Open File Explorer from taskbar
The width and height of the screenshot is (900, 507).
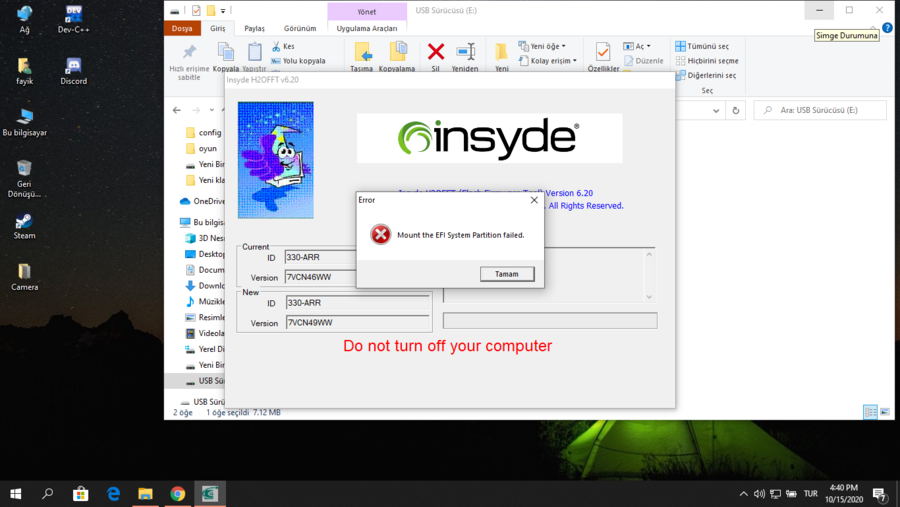145,494
